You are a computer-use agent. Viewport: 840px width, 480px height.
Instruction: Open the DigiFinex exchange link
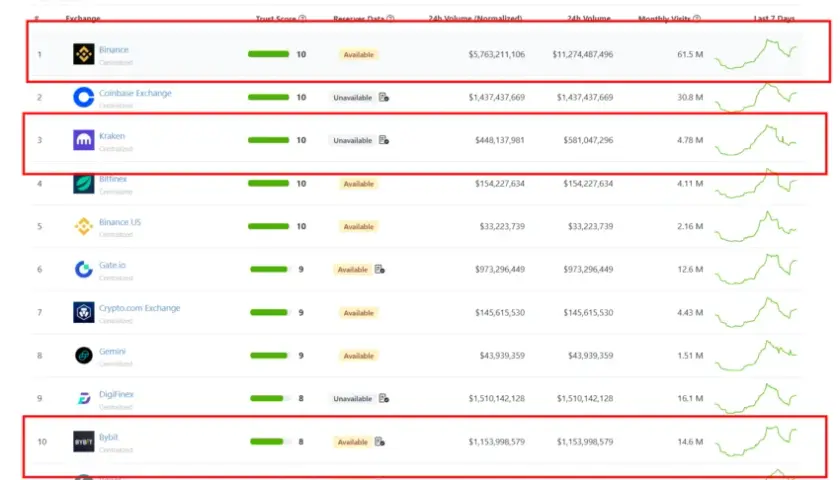pyautogui.click(x=116, y=394)
